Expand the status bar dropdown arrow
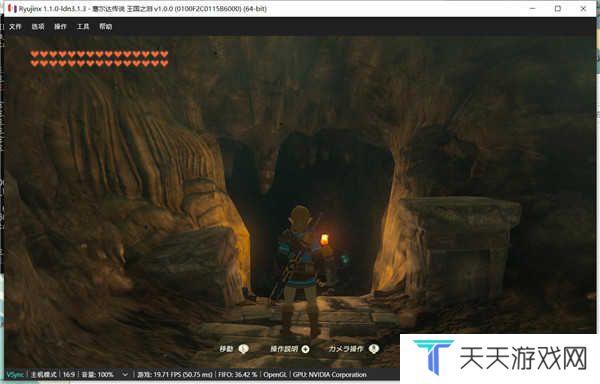 [x=125, y=374]
